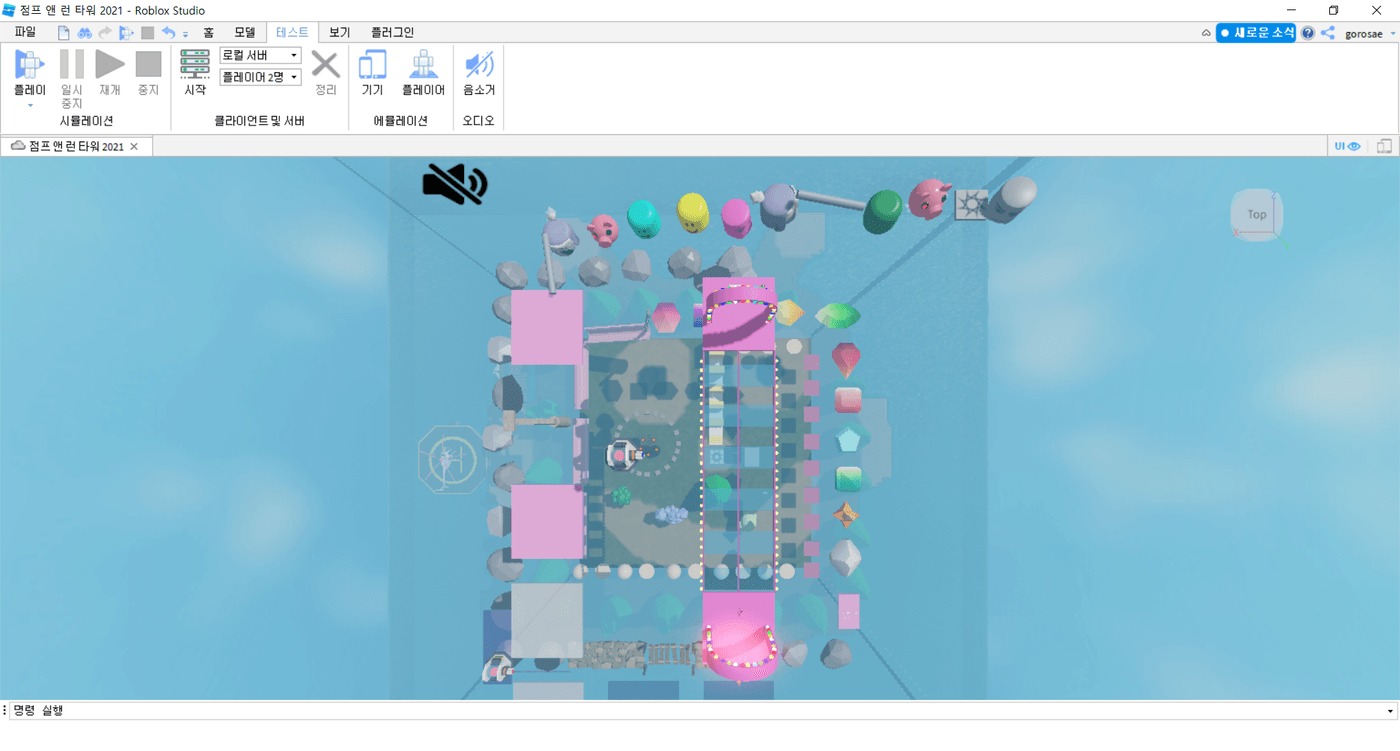The height and width of the screenshot is (751, 1400).
Task: Click the device emulation icon beside UI toggle
Action: 1384,146
